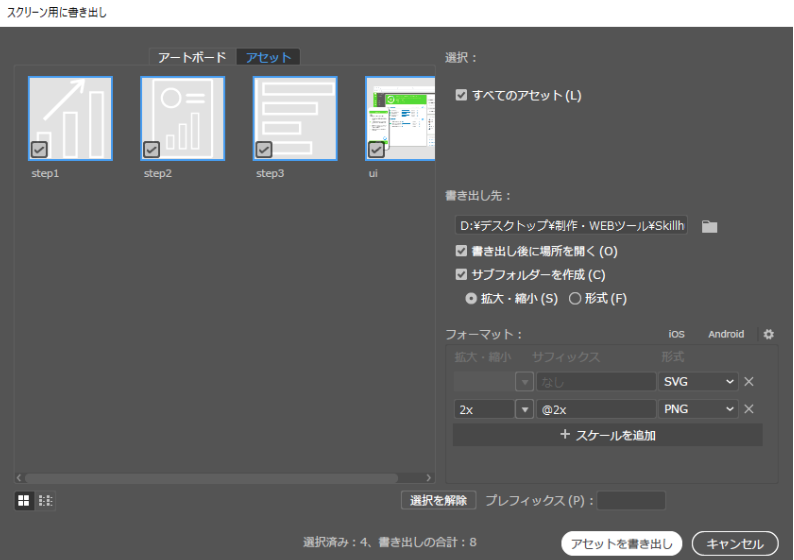Viewport: 794px width, 560px height.
Task: Open the format settings gear icon
Action: [x=769, y=334]
